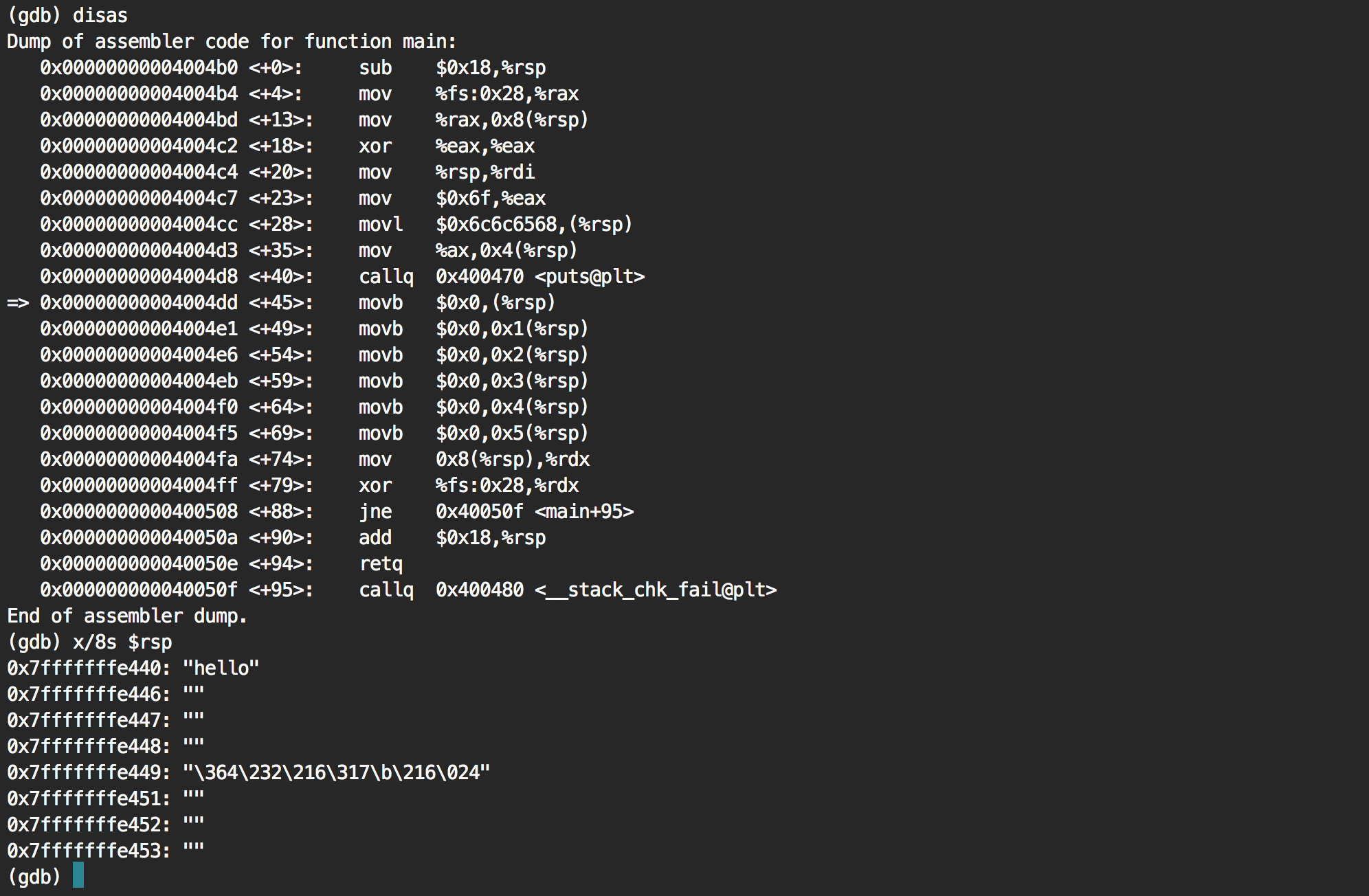Click the current instruction arrow marker
This screenshot has width=1369, height=896.
click(x=18, y=303)
